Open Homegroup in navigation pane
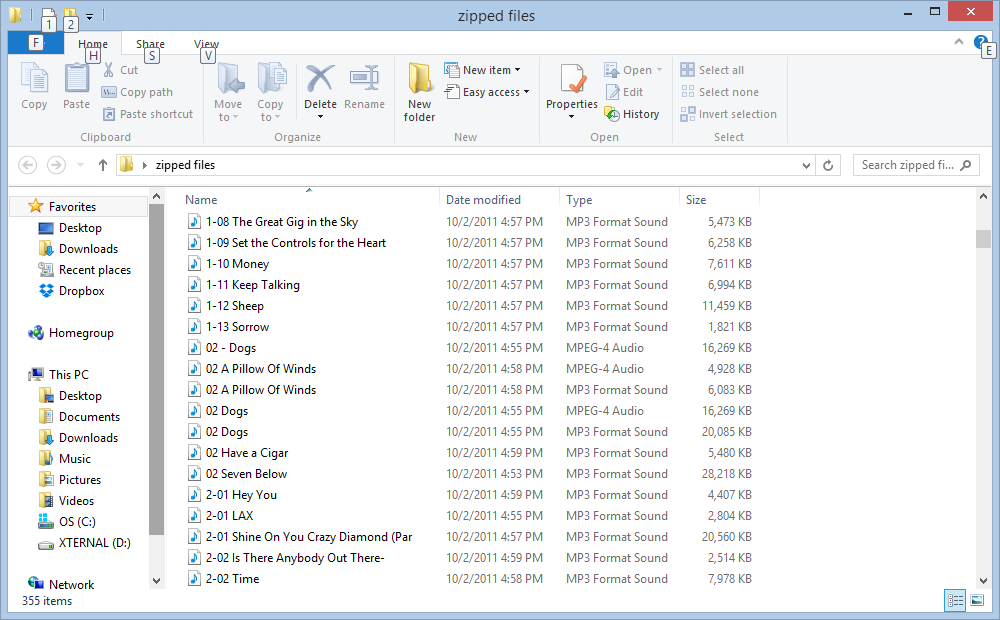 click(x=71, y=333)
